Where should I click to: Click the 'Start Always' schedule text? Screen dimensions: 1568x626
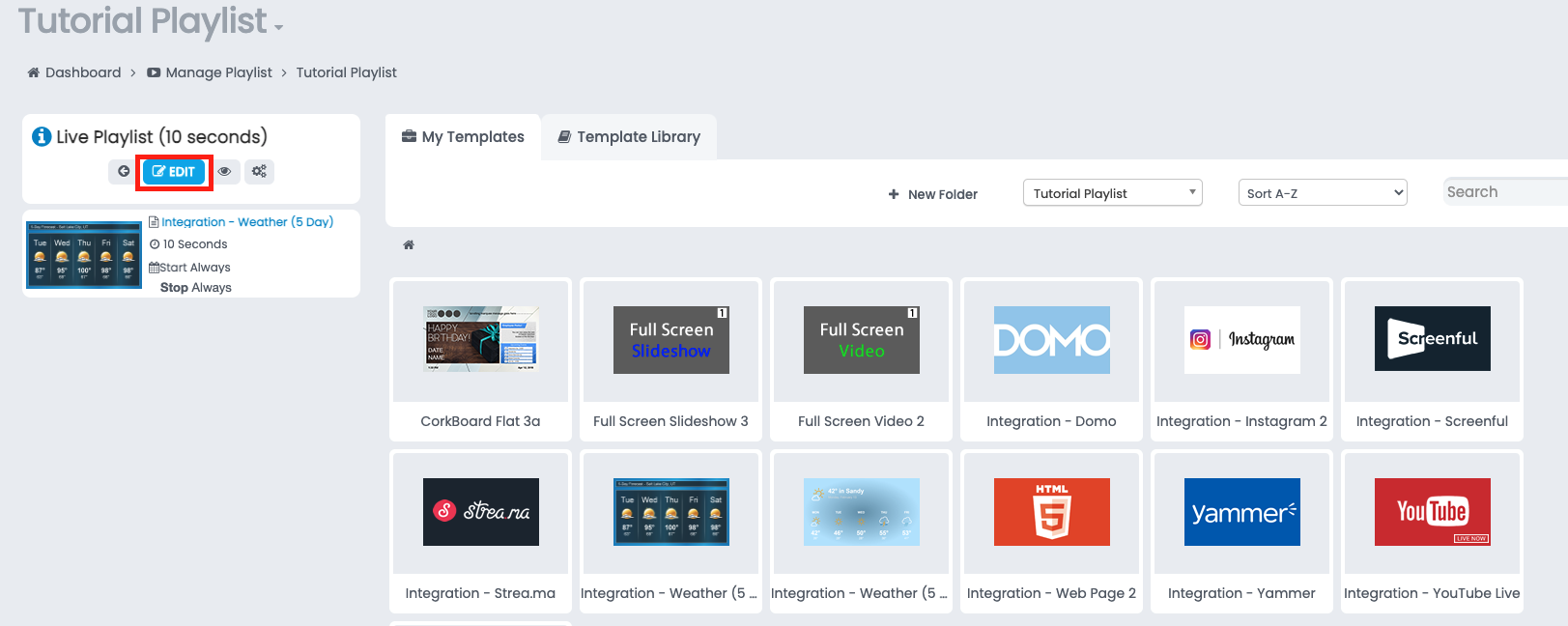[195, 268]
